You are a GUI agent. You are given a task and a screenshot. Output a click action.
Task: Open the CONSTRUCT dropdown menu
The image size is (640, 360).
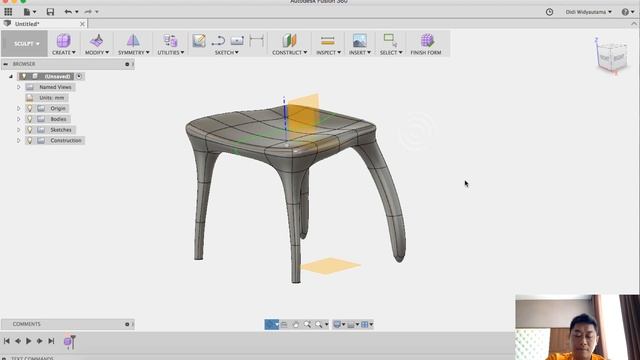[x=289, y=53]
